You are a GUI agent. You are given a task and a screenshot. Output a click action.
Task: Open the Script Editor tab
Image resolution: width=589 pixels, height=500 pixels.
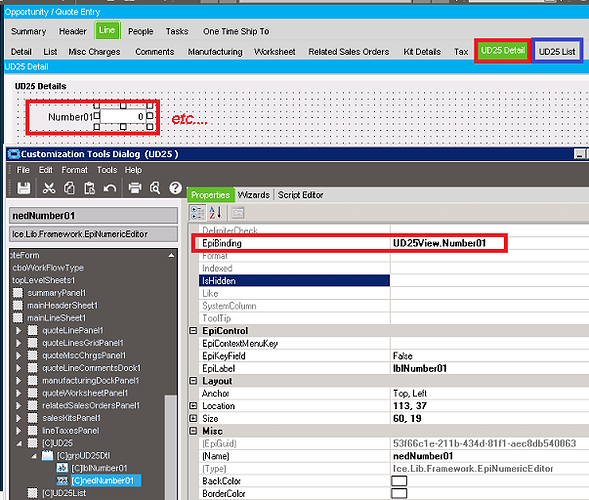[x=300, y=195]
